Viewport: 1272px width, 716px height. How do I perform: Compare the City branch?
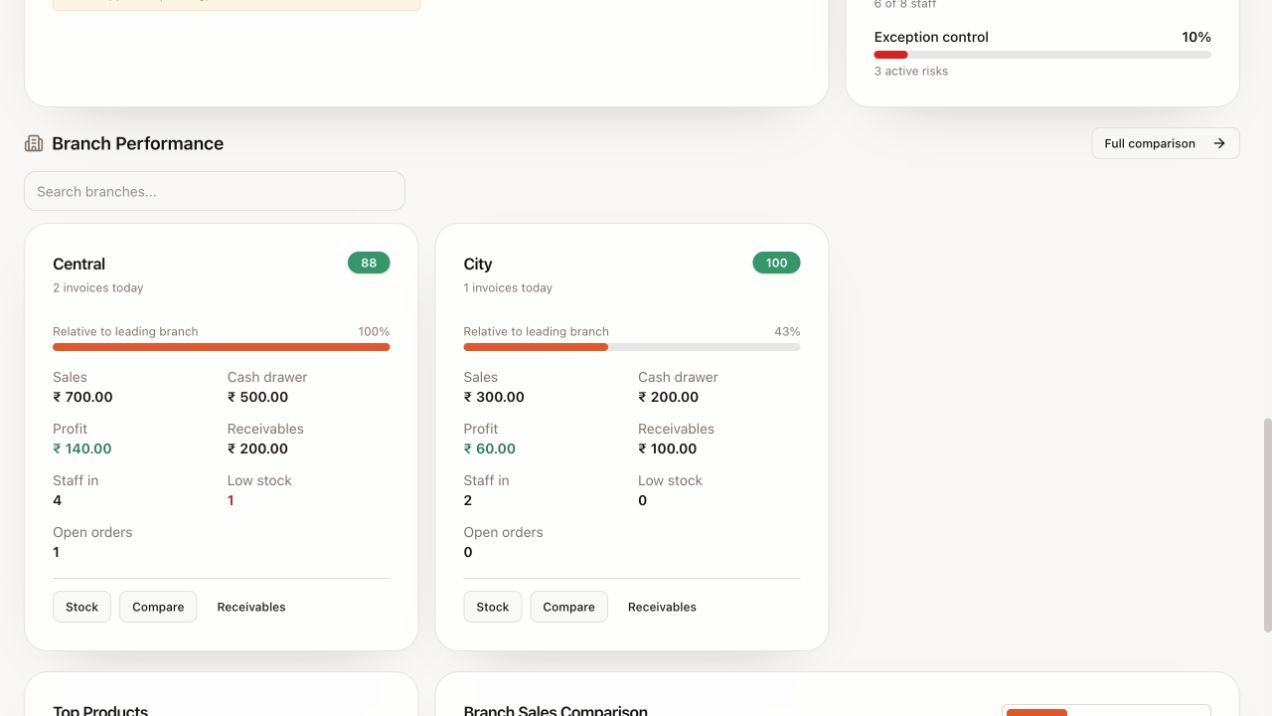(x=569, y=607)
